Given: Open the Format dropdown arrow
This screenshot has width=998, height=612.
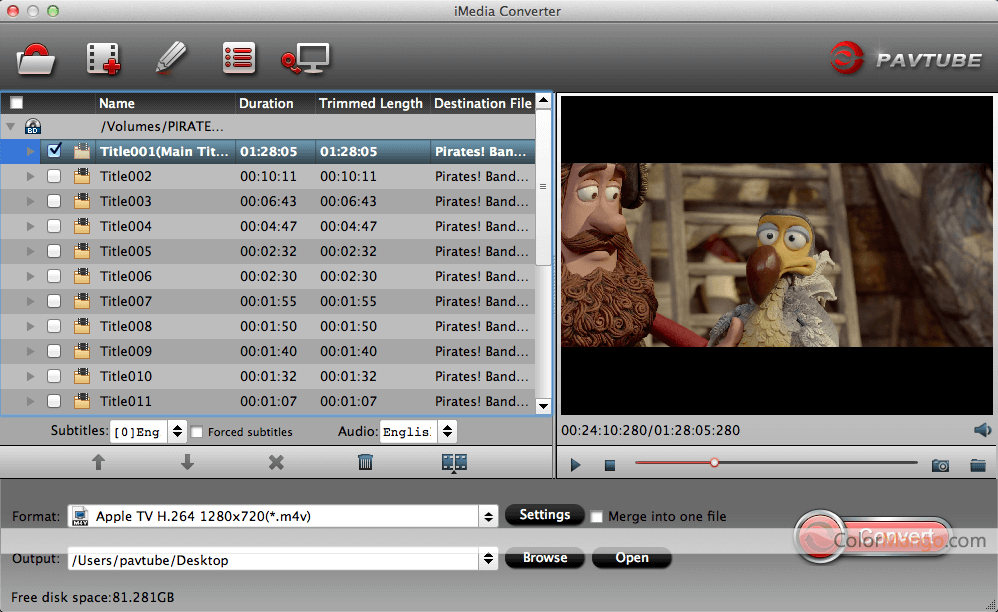Looking at the screenshot, I should point(488,517).
